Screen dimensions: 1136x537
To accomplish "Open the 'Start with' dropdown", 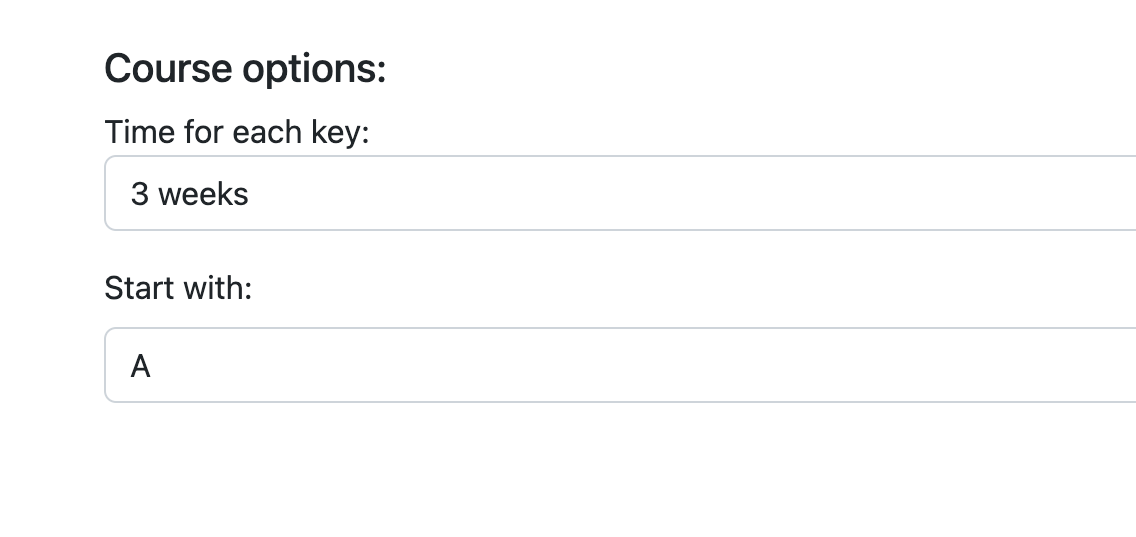I will pyautogui.click(x=620, y=366).
